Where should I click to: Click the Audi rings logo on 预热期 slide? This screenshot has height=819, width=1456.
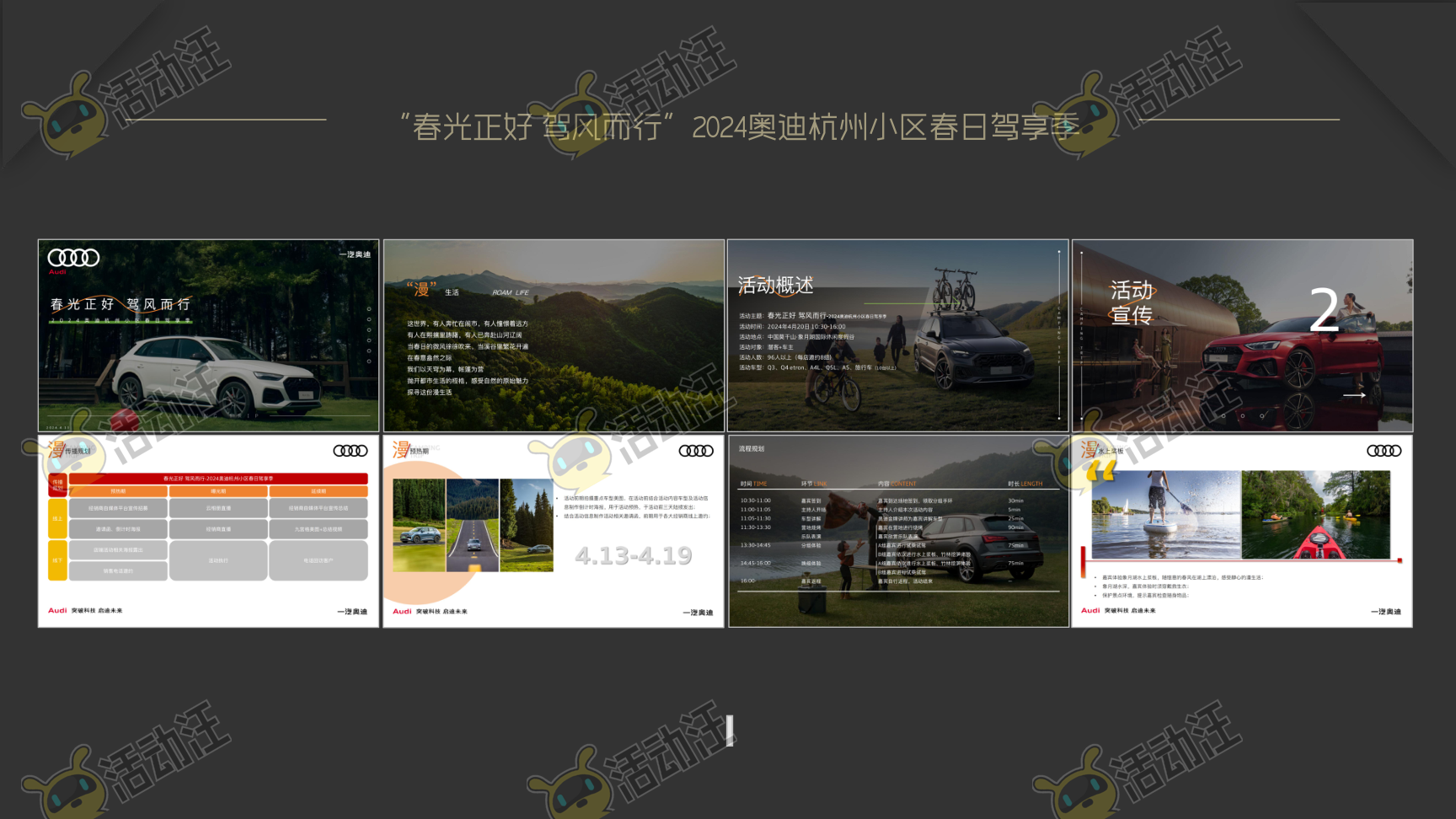696,451
